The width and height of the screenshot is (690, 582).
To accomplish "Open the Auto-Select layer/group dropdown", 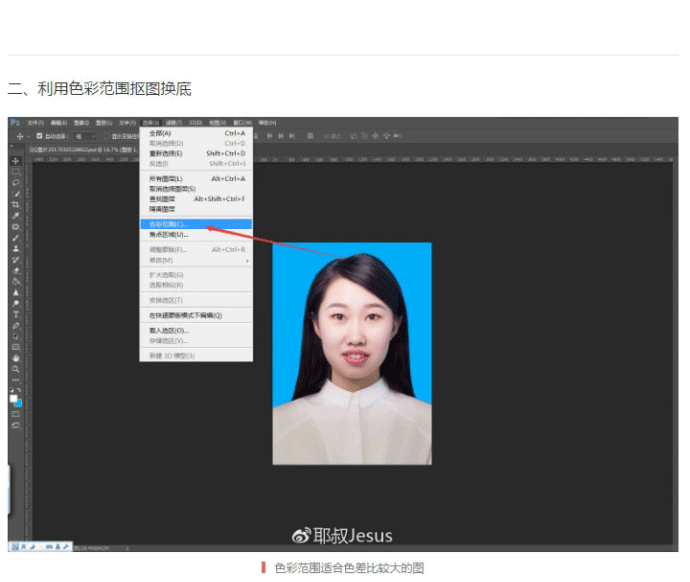I will (84, 136).
